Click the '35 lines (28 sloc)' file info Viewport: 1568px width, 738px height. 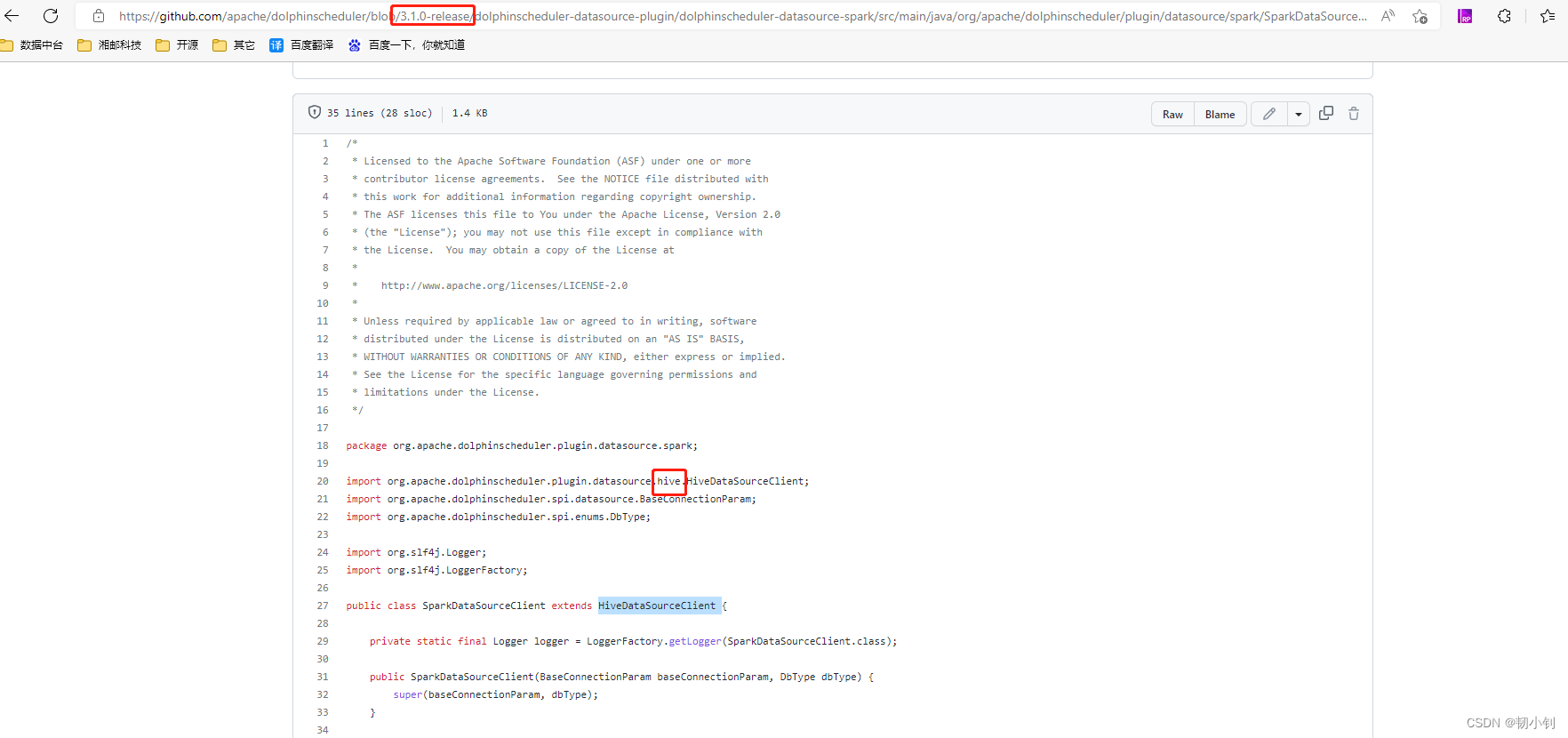(x=380, y=113)
